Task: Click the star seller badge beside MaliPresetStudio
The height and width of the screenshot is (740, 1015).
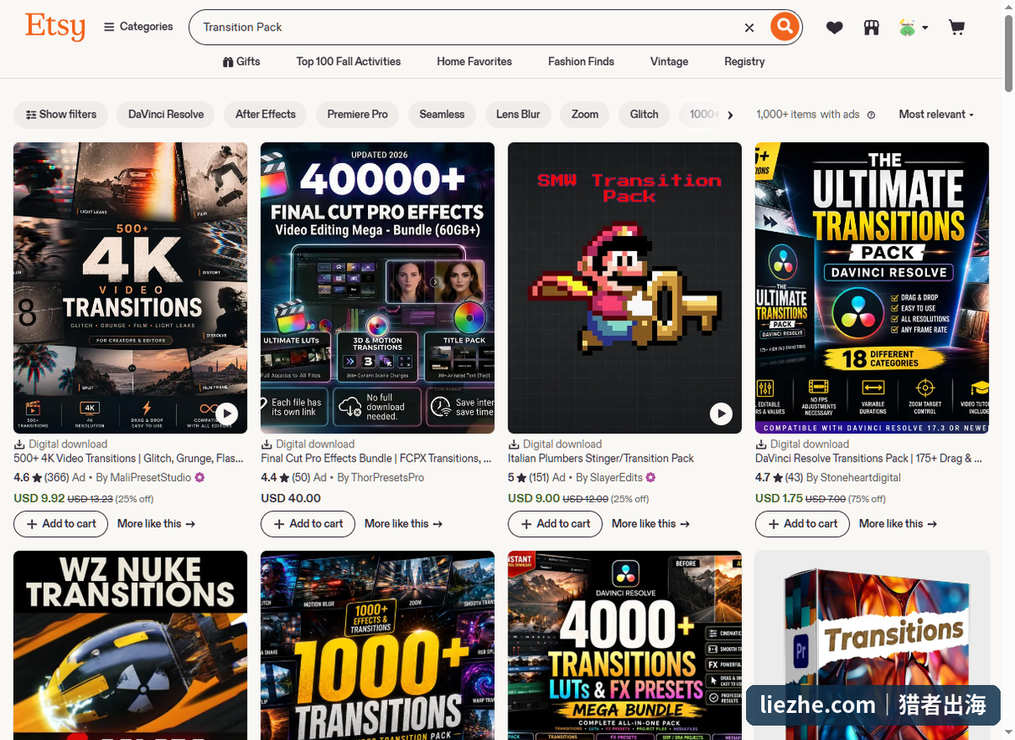Action: click(200, 477)
